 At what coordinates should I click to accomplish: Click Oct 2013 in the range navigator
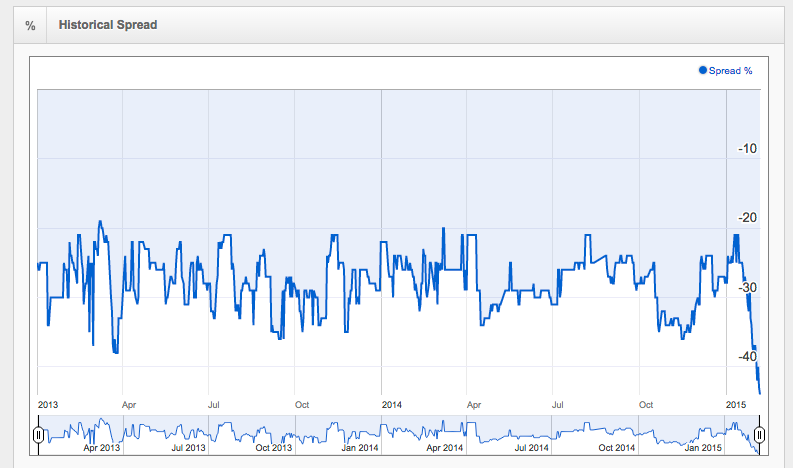click(x=274, y=448)
